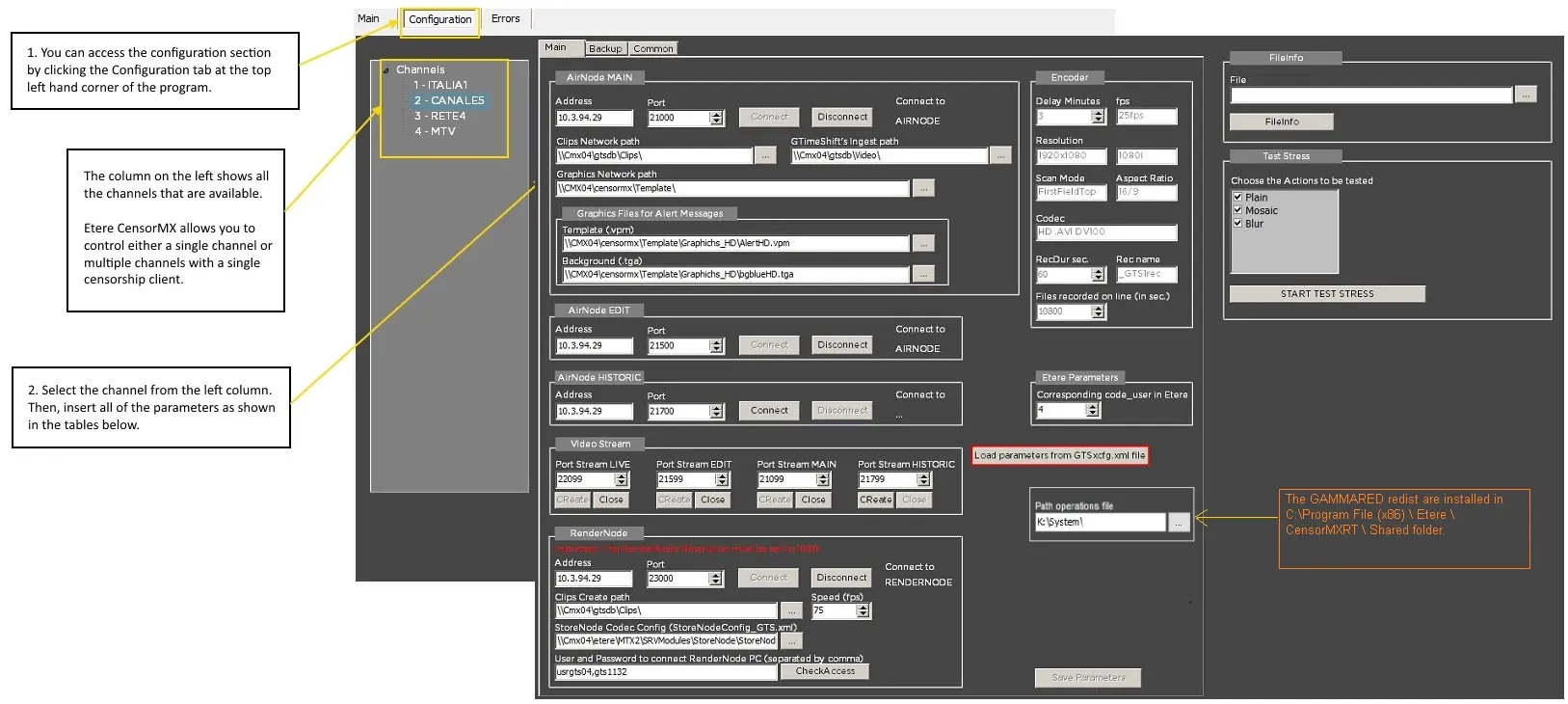Click START TEST STRESS button

(x=1326, y=294)
